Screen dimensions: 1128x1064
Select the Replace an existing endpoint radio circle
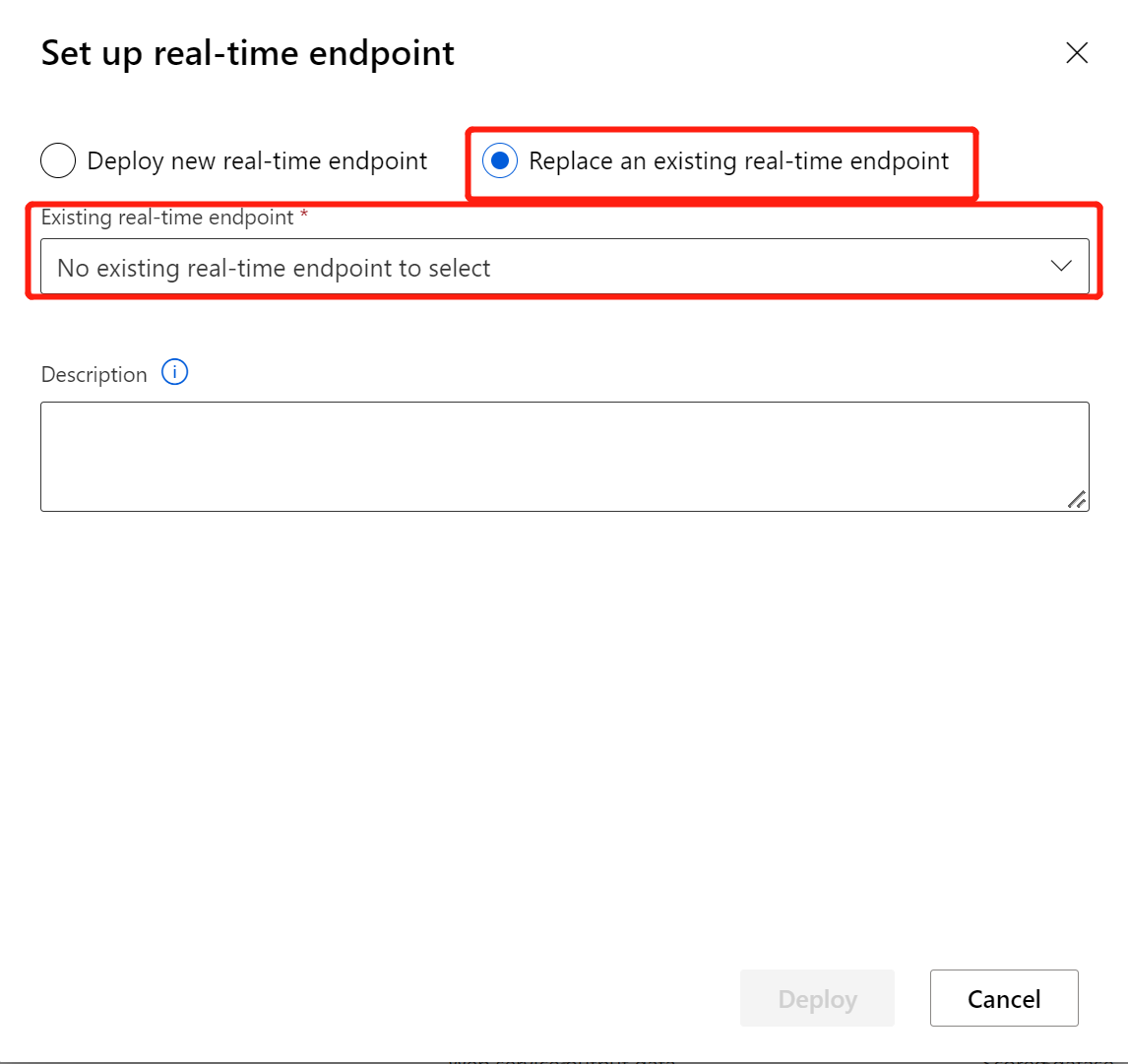click(500, 160)
